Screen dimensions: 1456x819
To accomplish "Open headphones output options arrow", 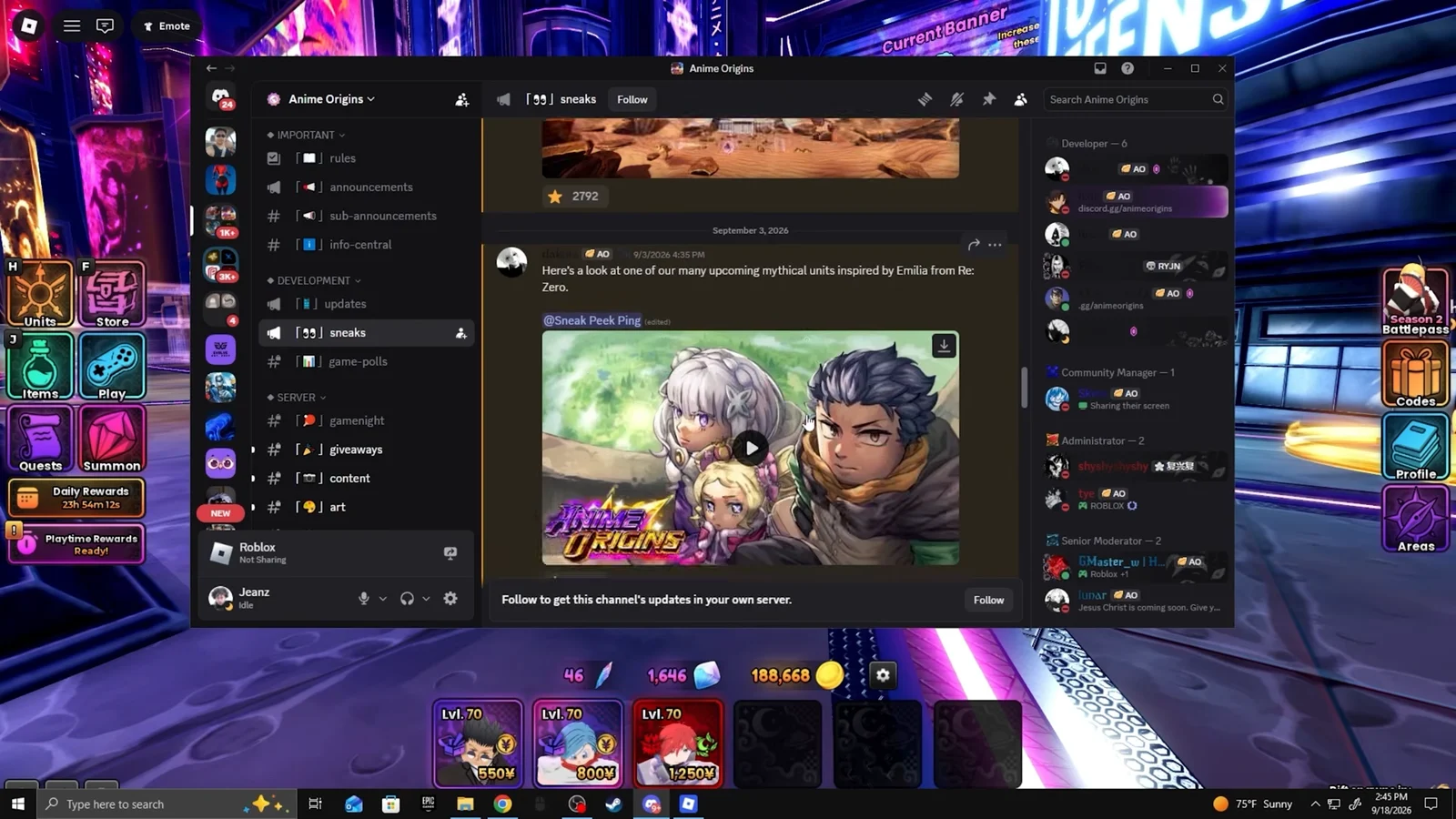I will pos(426,598).
